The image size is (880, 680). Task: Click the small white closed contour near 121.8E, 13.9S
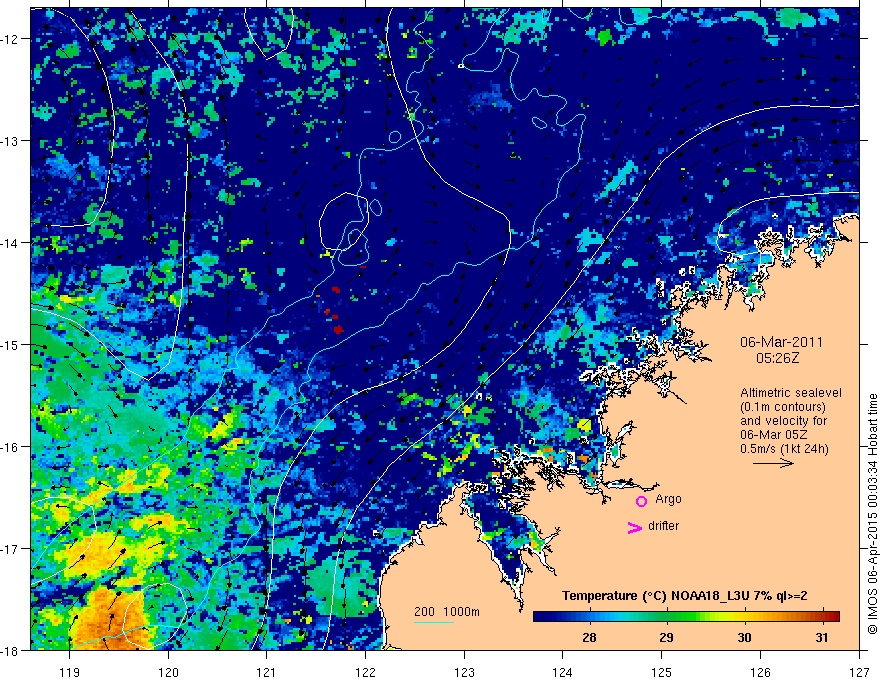click(x=345, y=221)
